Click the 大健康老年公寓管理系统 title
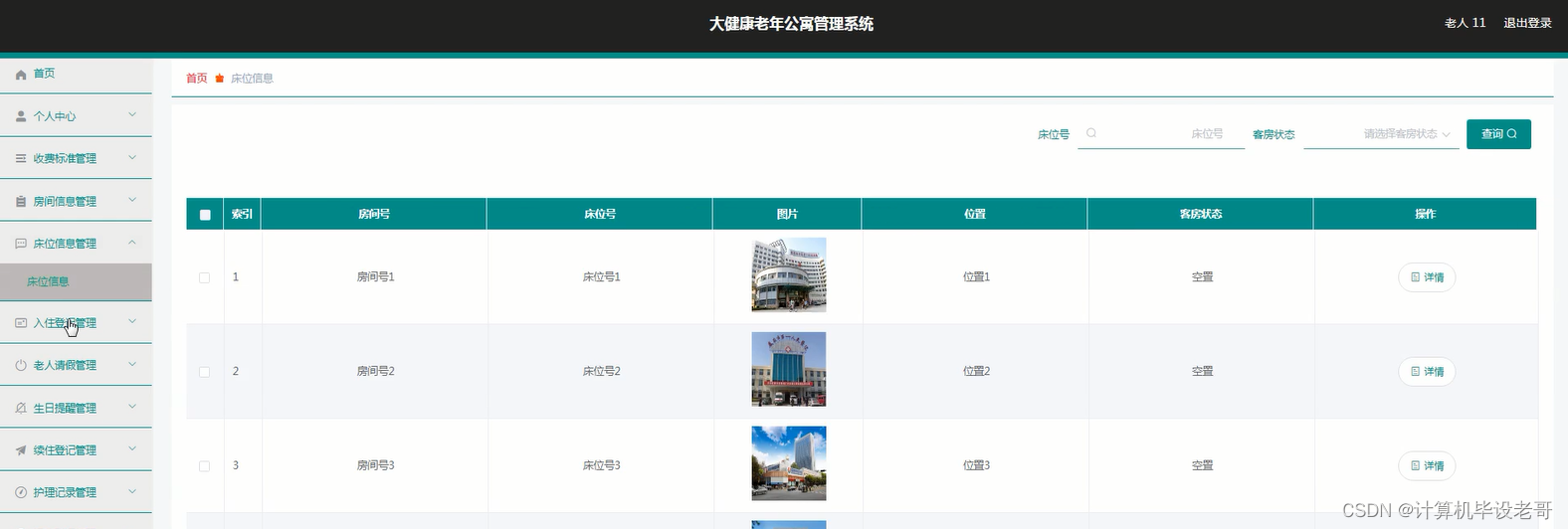 tap(791, 24)
